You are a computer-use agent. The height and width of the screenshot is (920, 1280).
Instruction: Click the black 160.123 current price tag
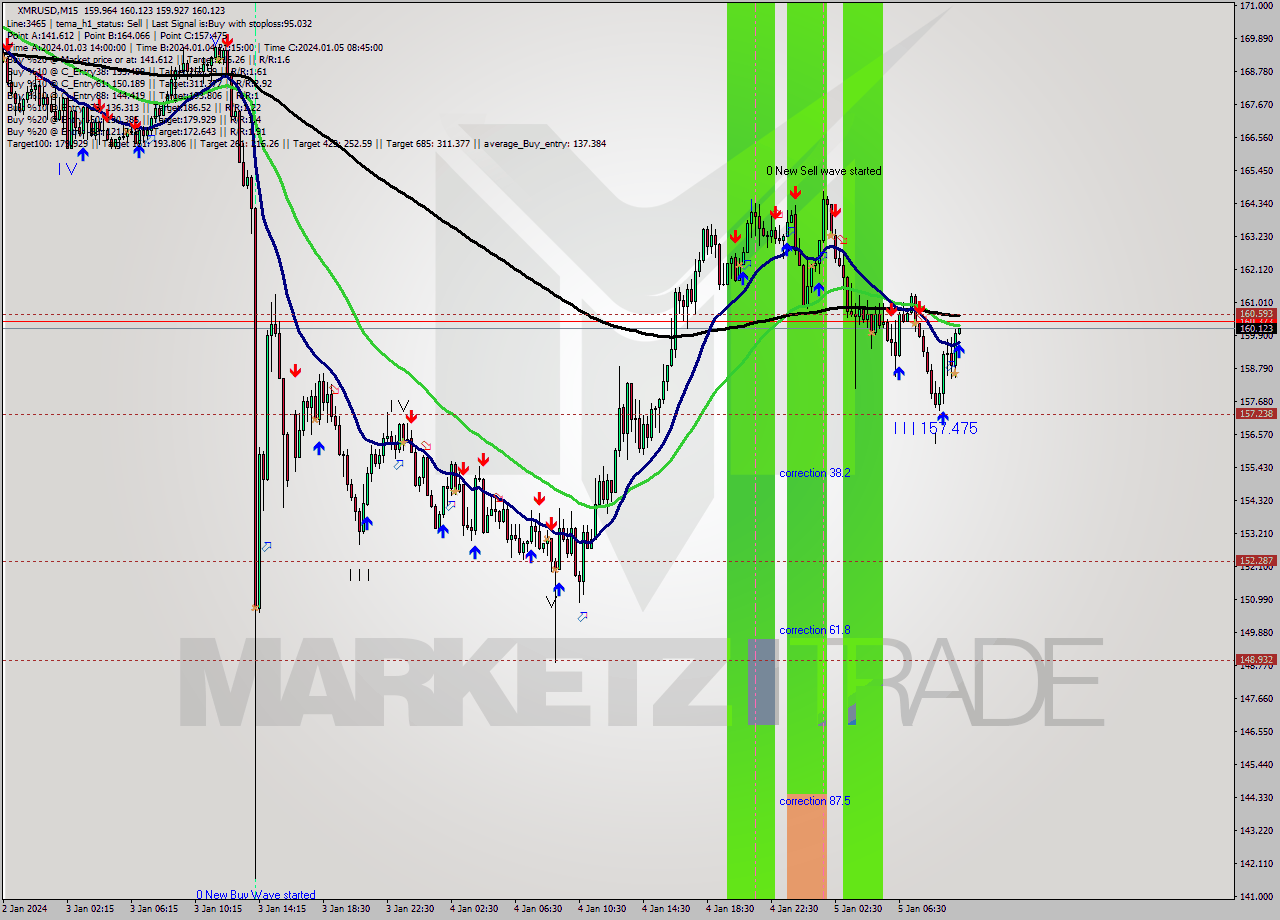pyautogui.click(x=1256, y=328)
